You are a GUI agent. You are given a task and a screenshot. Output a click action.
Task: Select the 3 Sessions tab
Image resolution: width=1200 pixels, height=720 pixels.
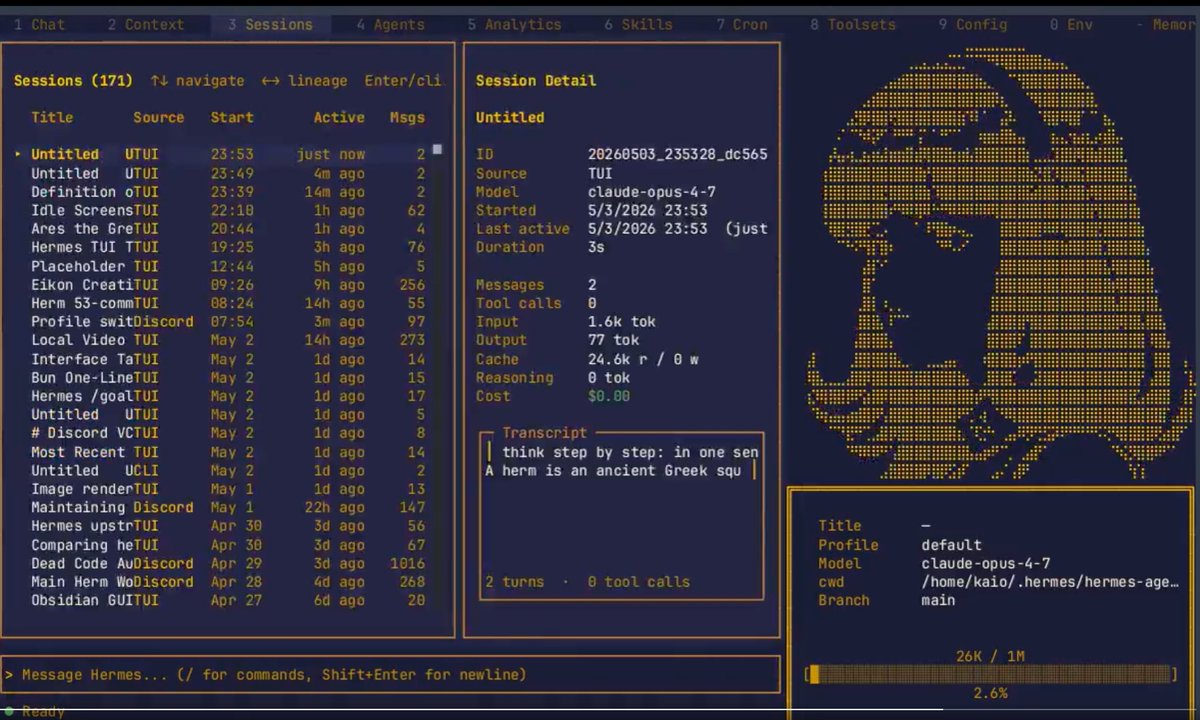click(x=270, y=24)
